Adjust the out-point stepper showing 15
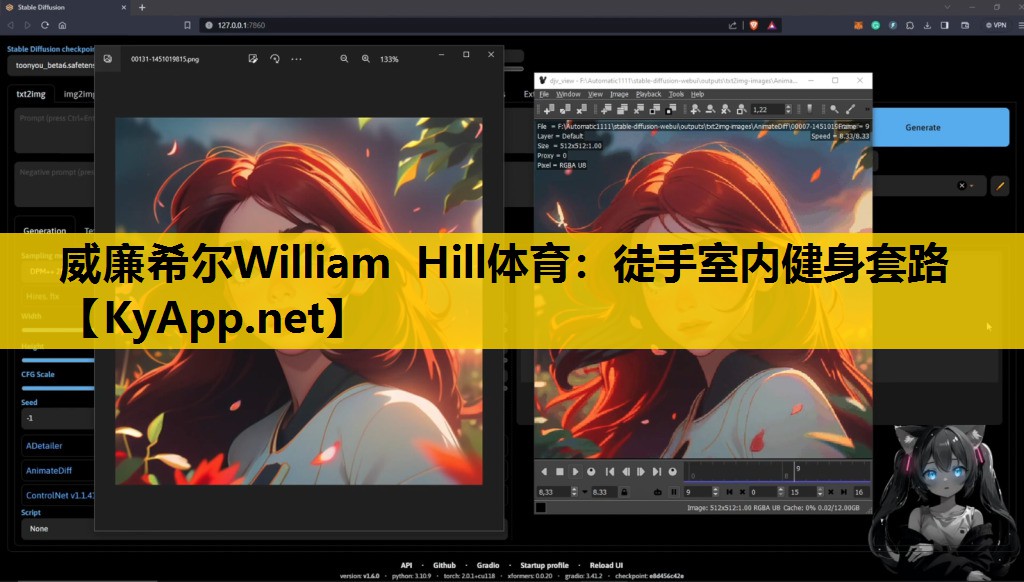The image size is (1024, 582). 820,492
